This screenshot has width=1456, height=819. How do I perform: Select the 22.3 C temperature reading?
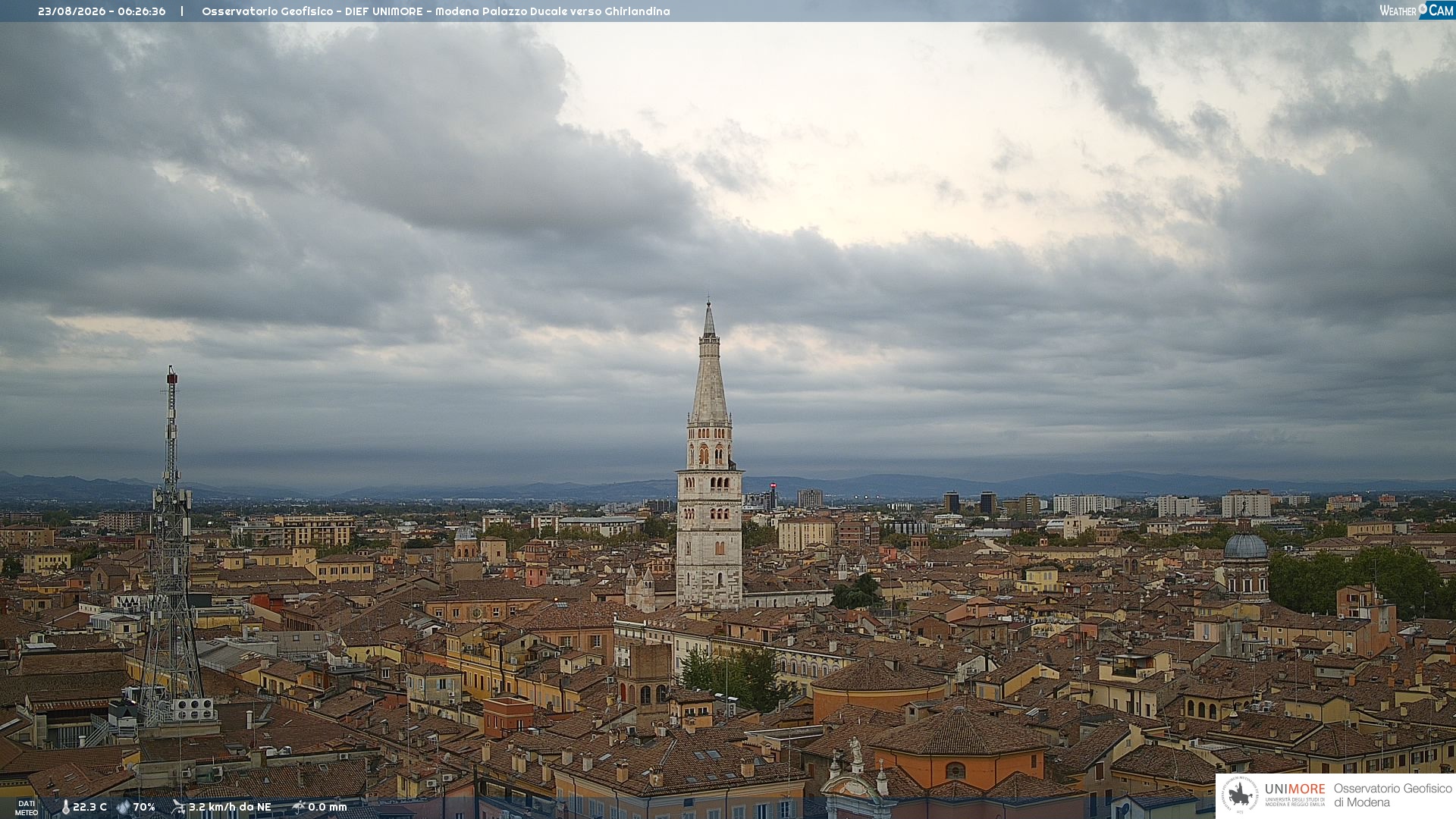click(89, 807)
